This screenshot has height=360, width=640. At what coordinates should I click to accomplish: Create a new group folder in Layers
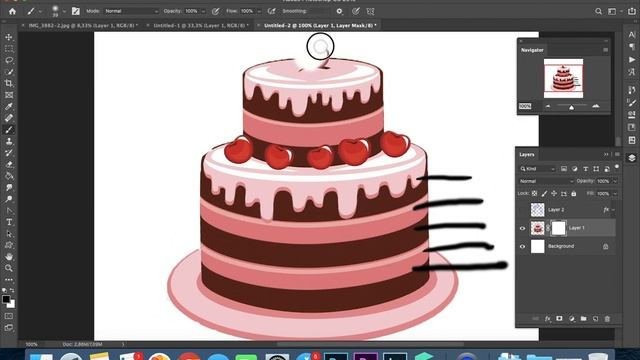[x=583, y=319]
